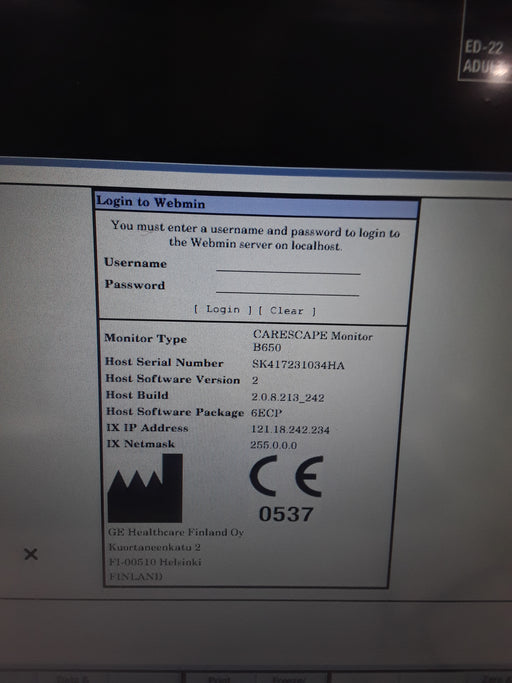
Task: Click the Host Software Version label
Action: click(x=173, y=379)
